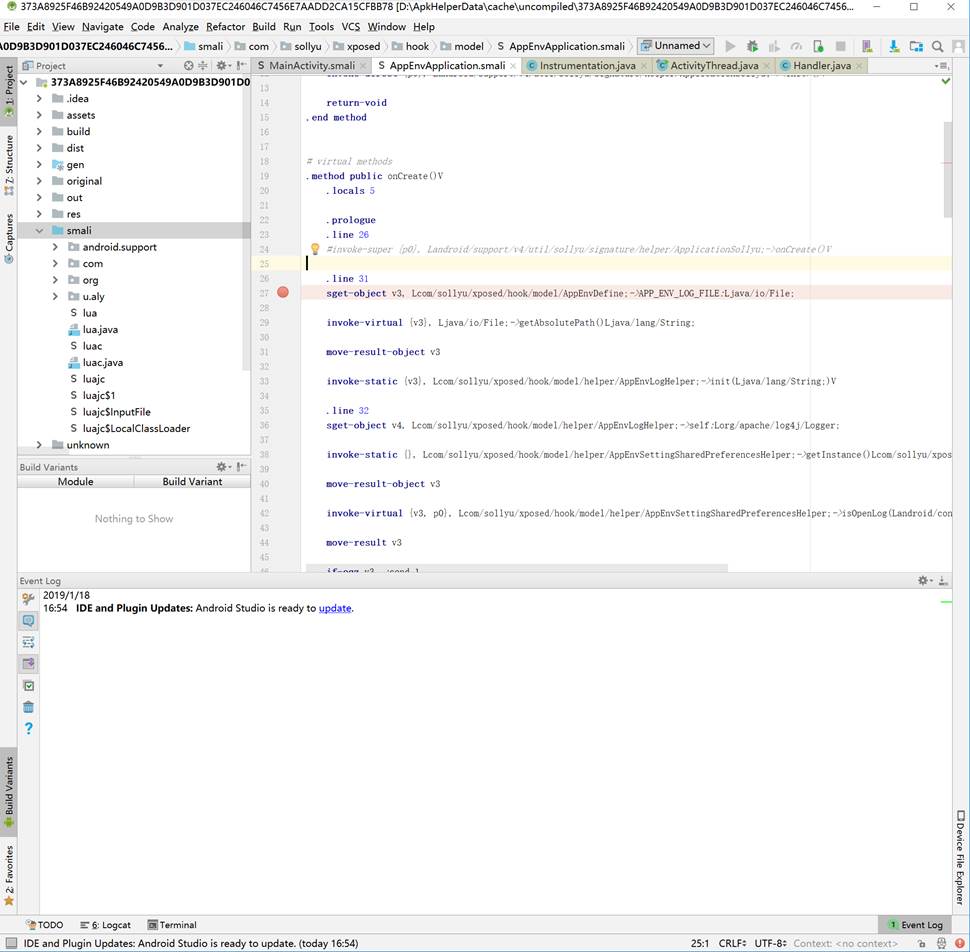
Task: Open the Refactor menu
Action: [x=225, y=27]
